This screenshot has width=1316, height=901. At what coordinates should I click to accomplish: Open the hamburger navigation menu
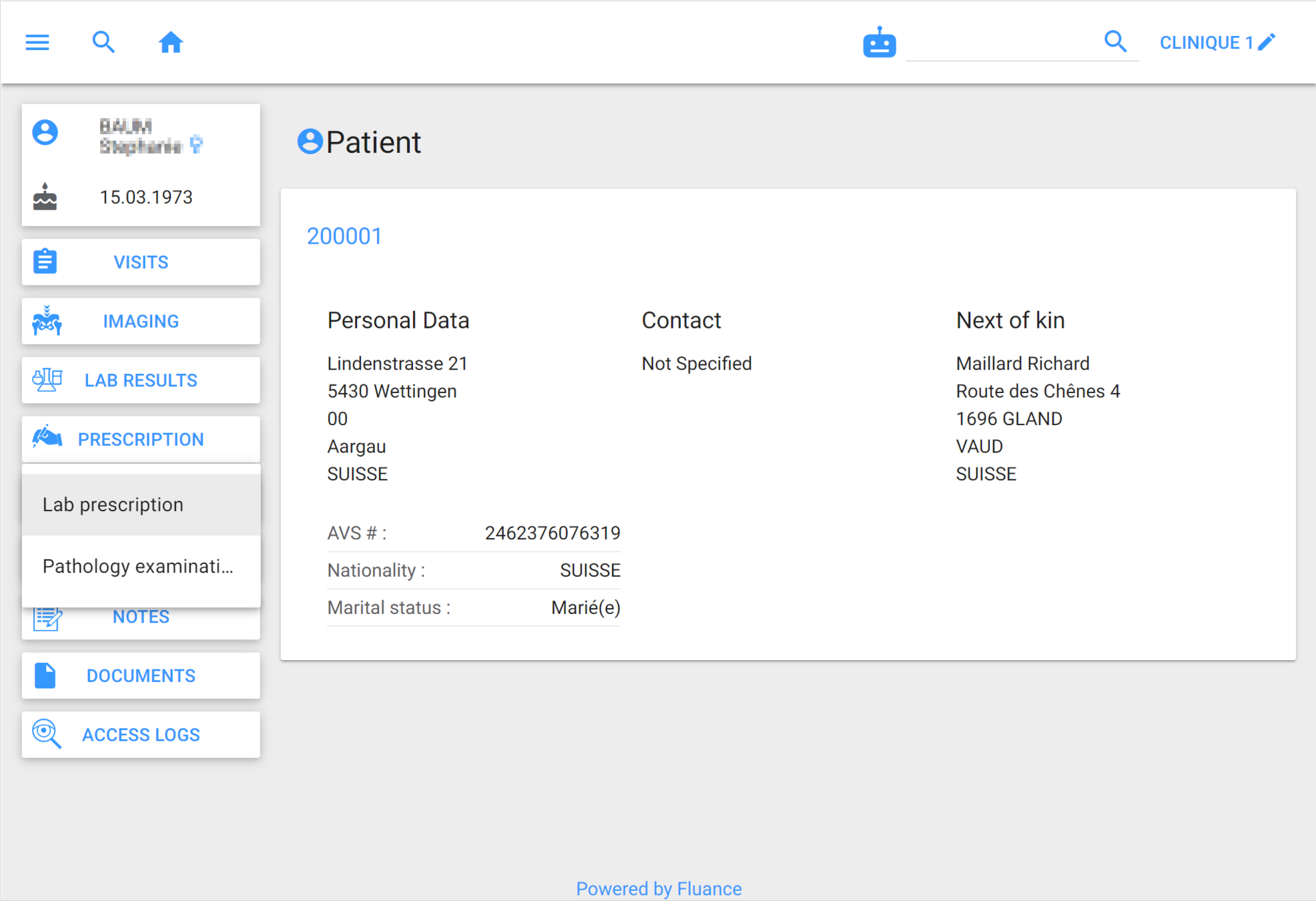point(37,43)
